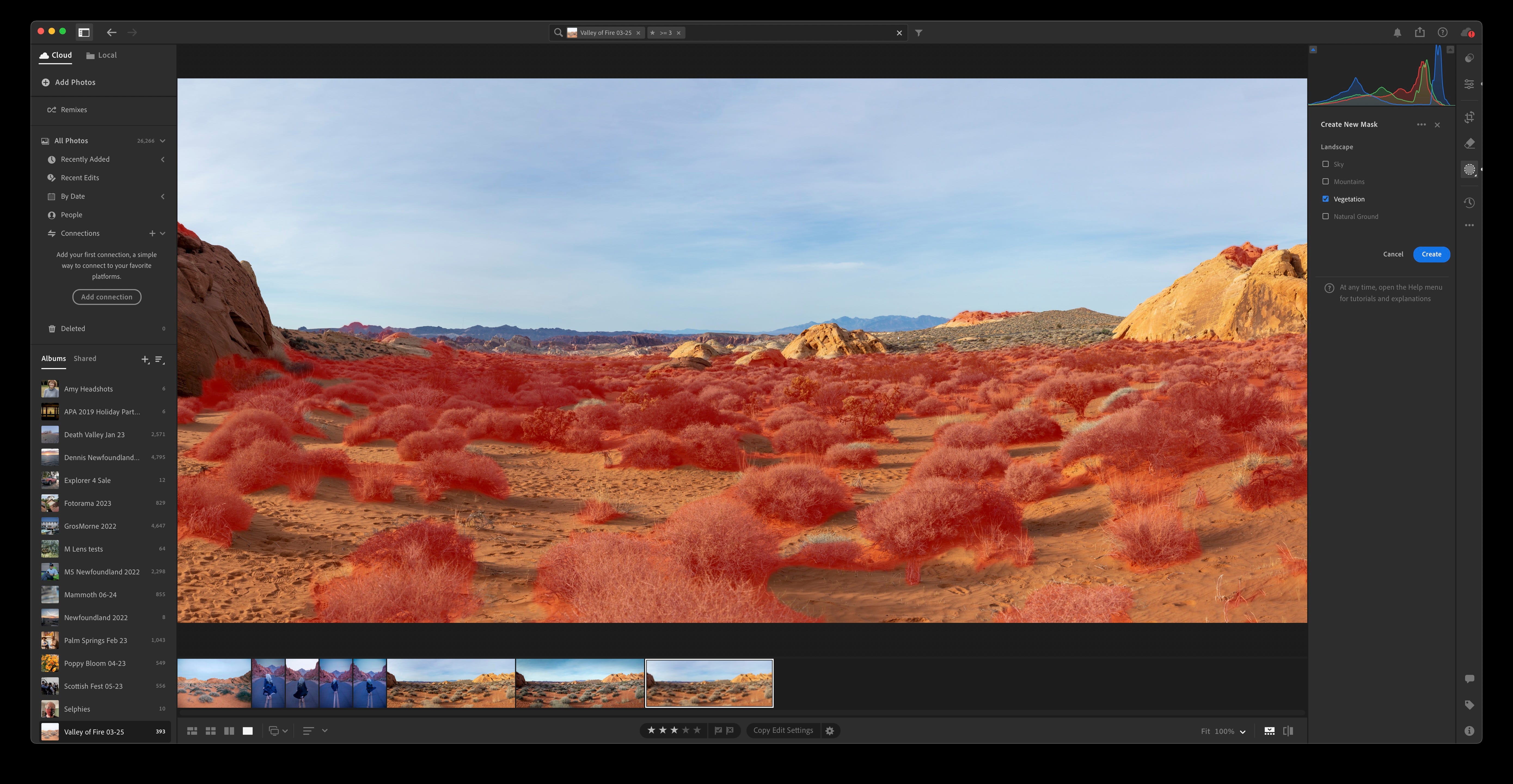
Task: Uncheck the Vegetation checkbox
Action: pos(1325,199)
